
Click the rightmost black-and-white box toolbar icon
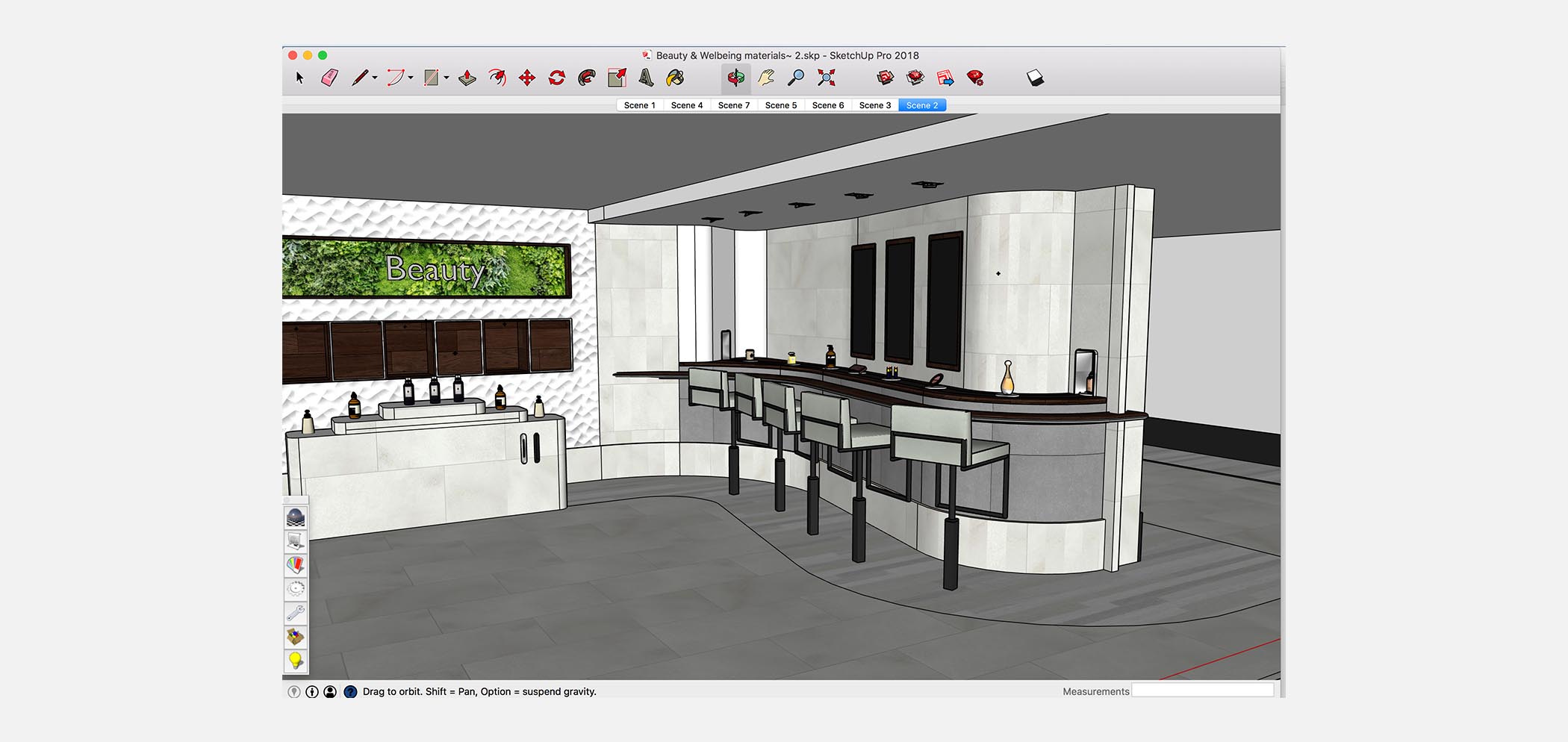point(1035,78)
